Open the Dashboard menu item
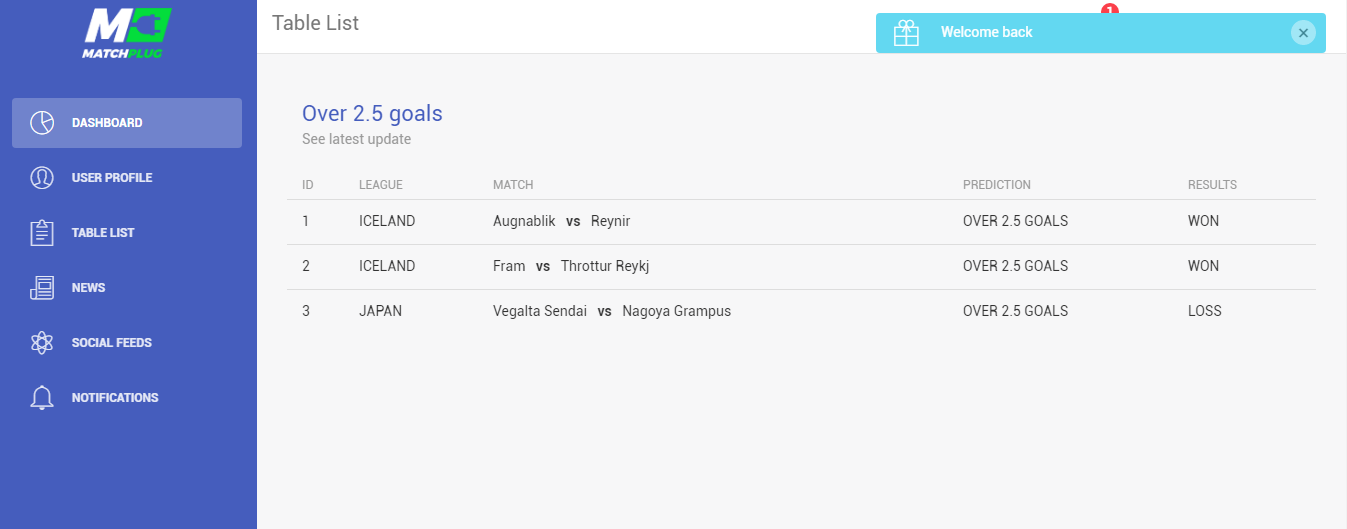 [127, 123]
